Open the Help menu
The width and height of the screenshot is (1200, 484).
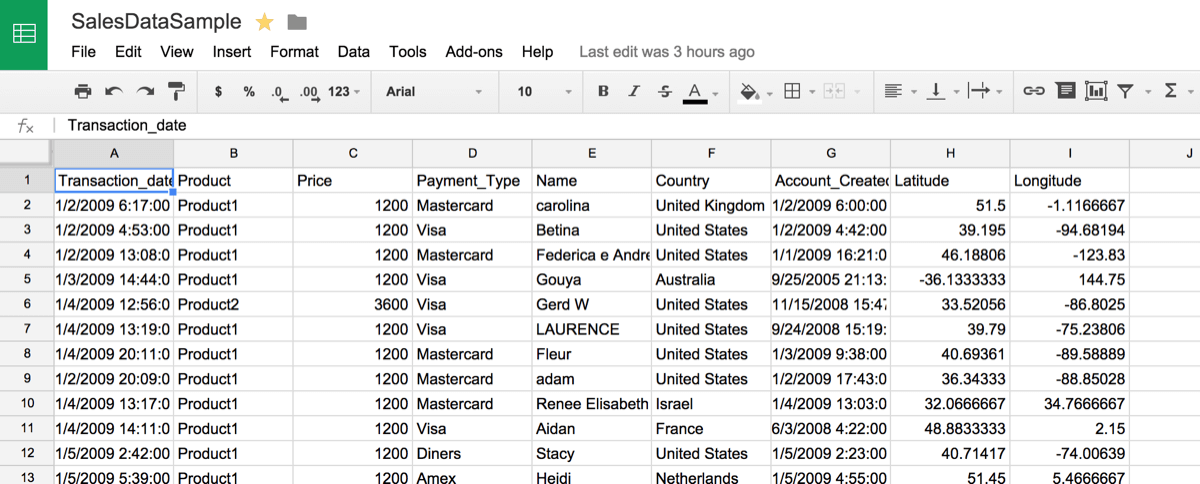click(538, 52)
